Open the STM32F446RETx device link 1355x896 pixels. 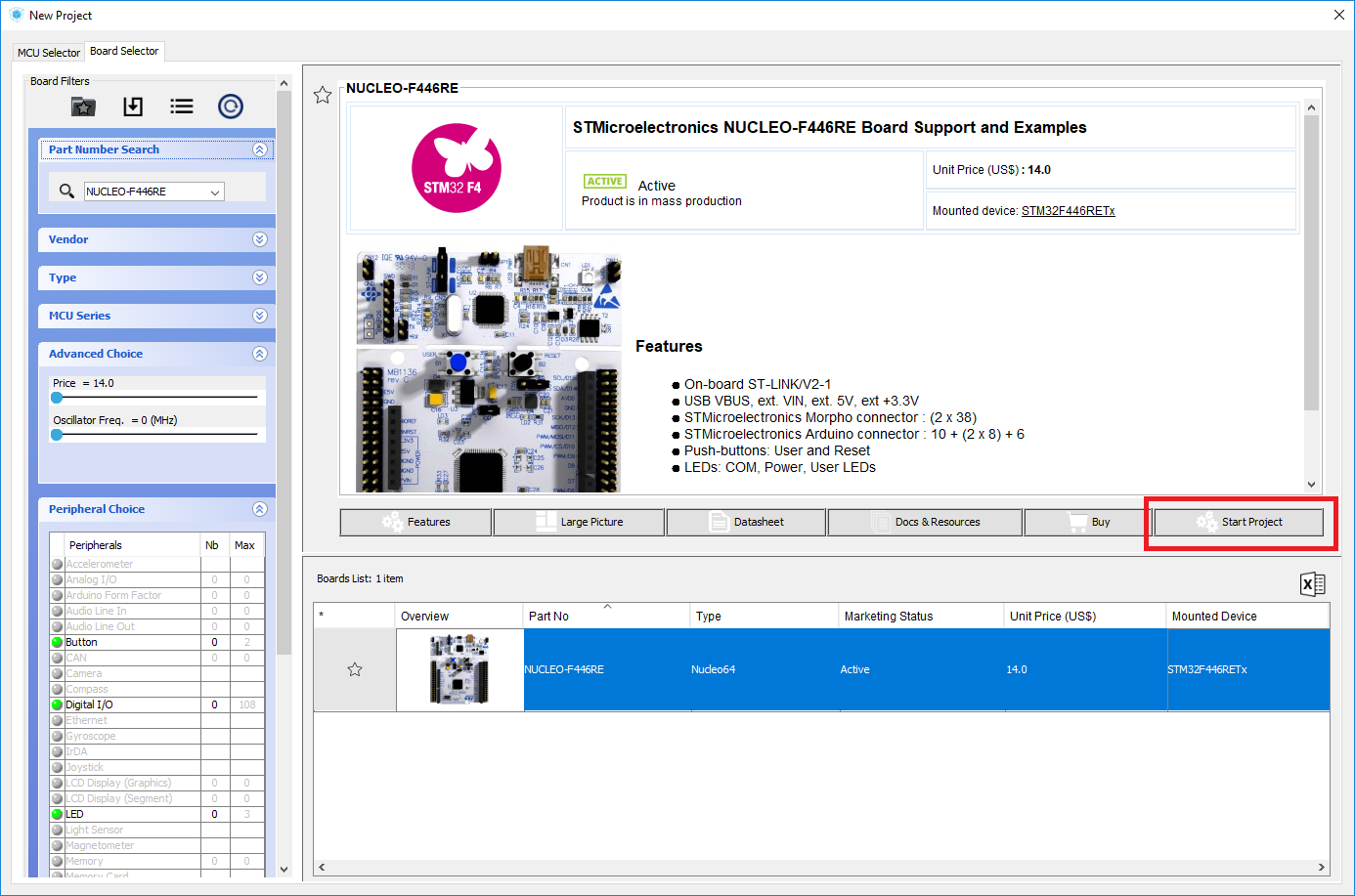pos(1068,209)
